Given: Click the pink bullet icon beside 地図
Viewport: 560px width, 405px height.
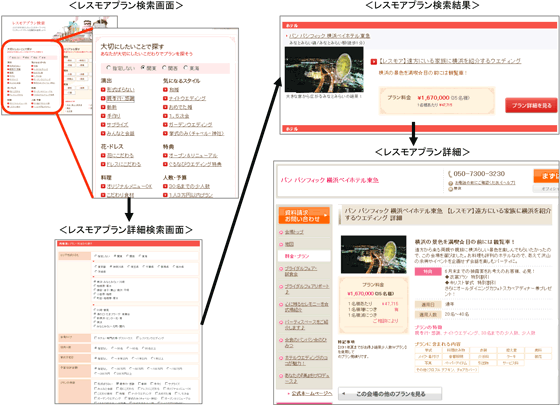Looking at the screenshot, I should click(x=281, y=245).
